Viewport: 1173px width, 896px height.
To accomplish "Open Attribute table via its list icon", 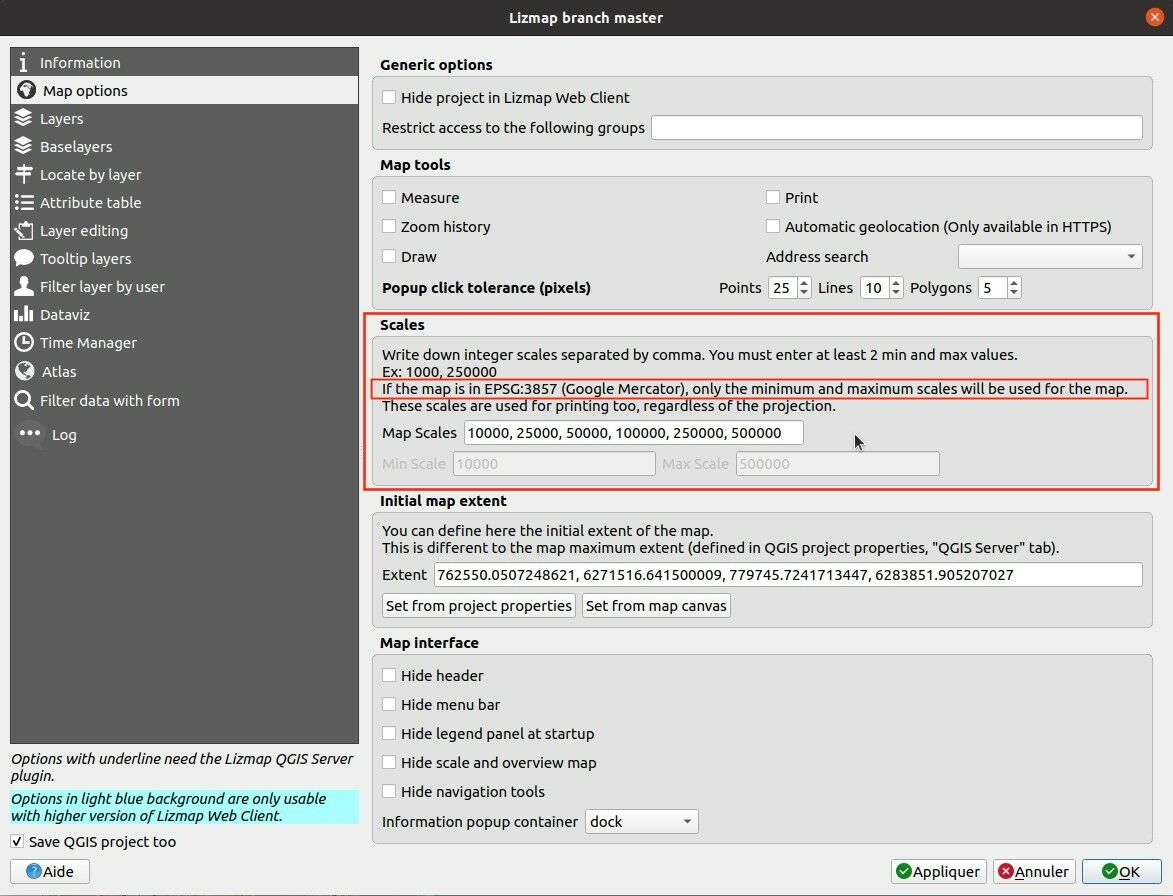I will tap(24, 202).
